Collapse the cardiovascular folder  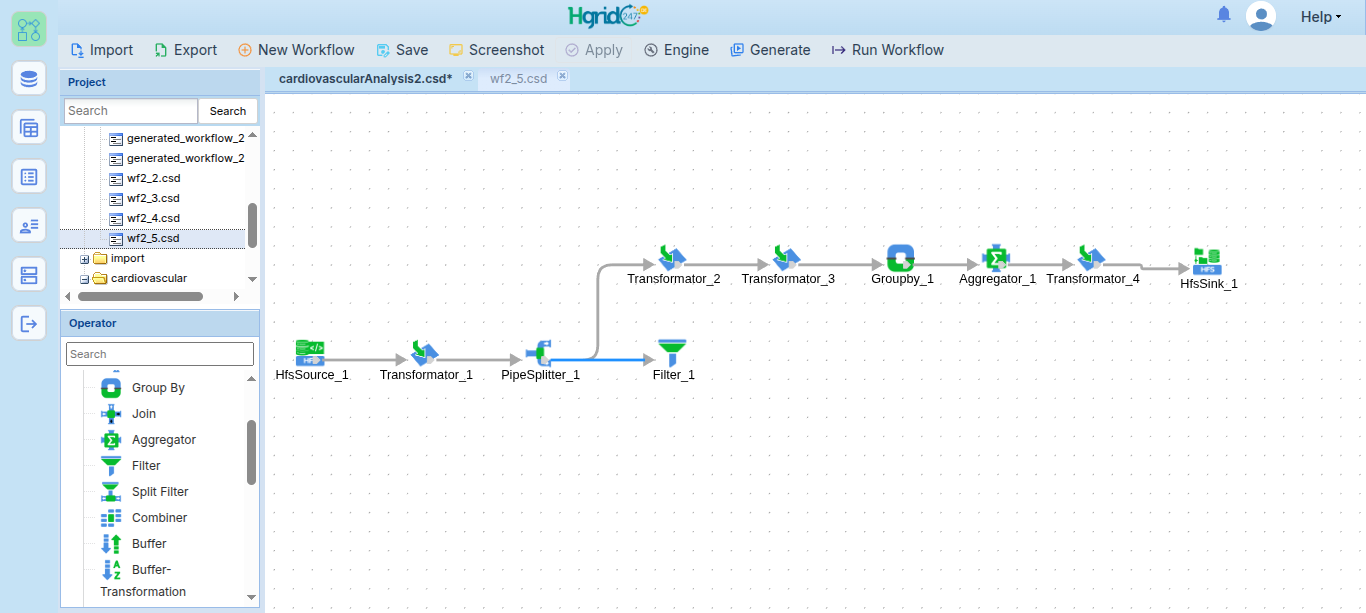click(x=85, y=279)
